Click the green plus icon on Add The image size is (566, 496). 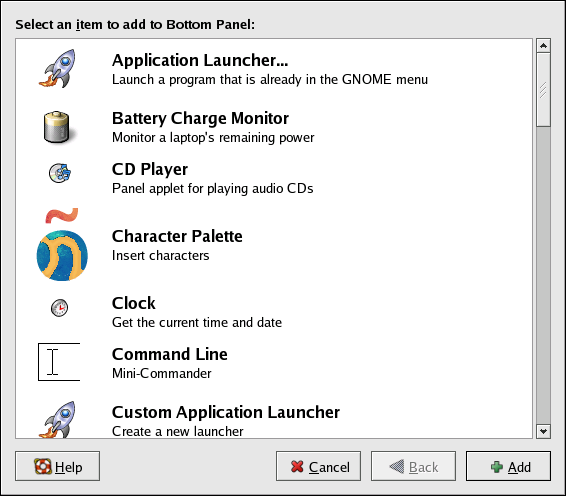coord(497,467)
